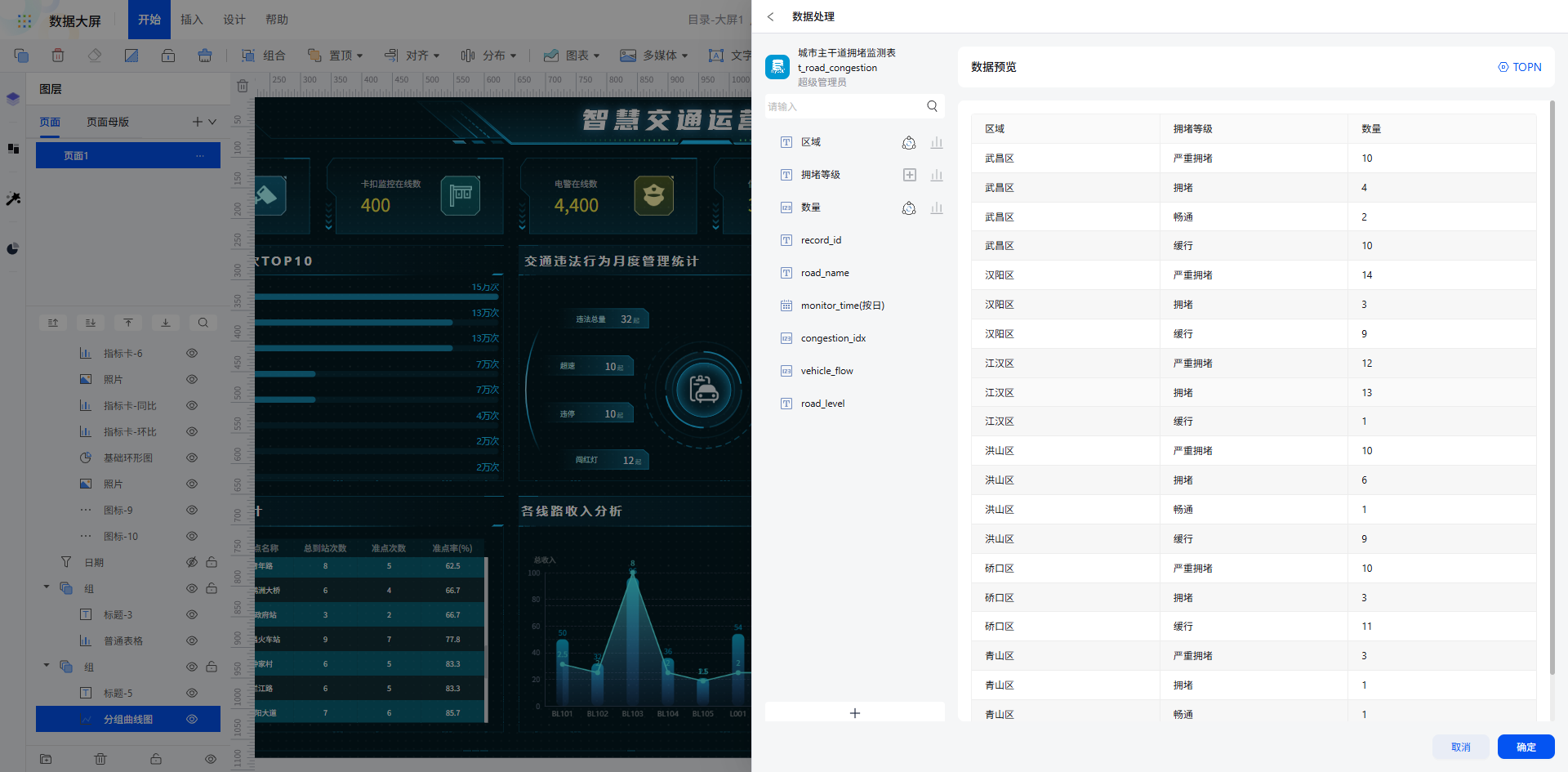Open the app grid launcher icon
This screenshot has width=1568, height=772.
pyautogui.click(x=24, y=20)
